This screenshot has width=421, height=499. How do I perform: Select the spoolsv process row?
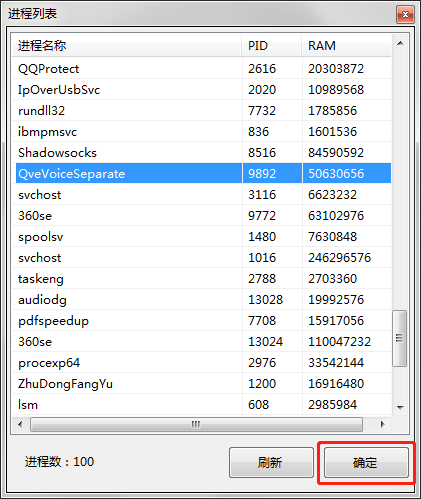tap(202, 237)
